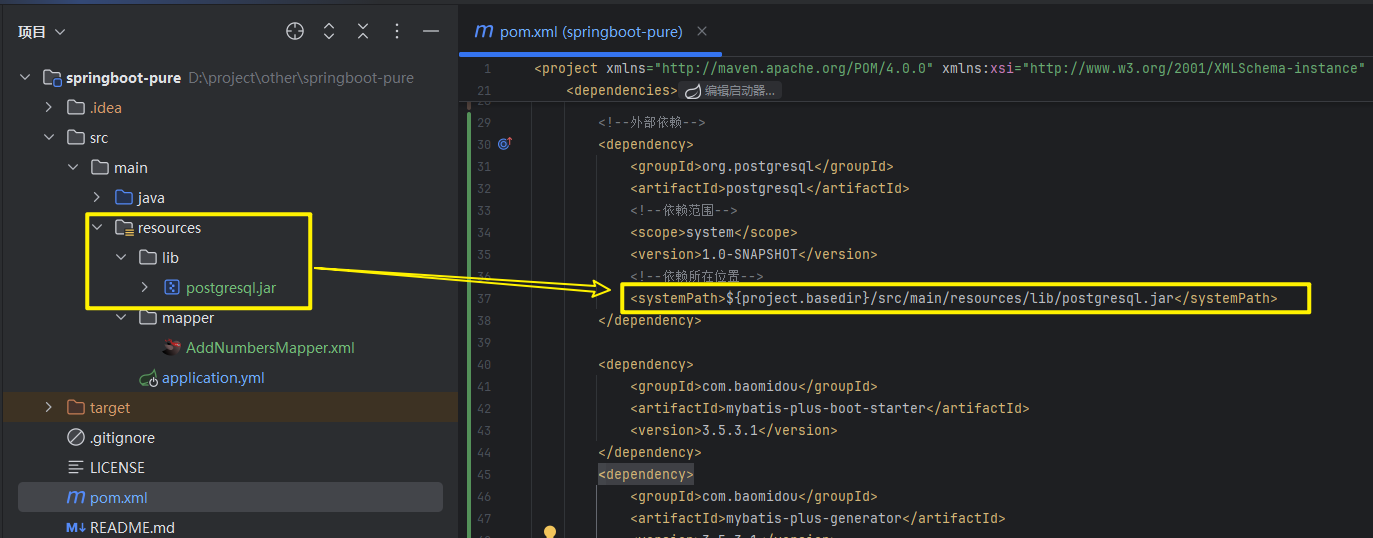The width and height of the screenshot is (1373, 538).
Task: Hide the project tool window with minimize icon
Action: [x=431, y=32]
